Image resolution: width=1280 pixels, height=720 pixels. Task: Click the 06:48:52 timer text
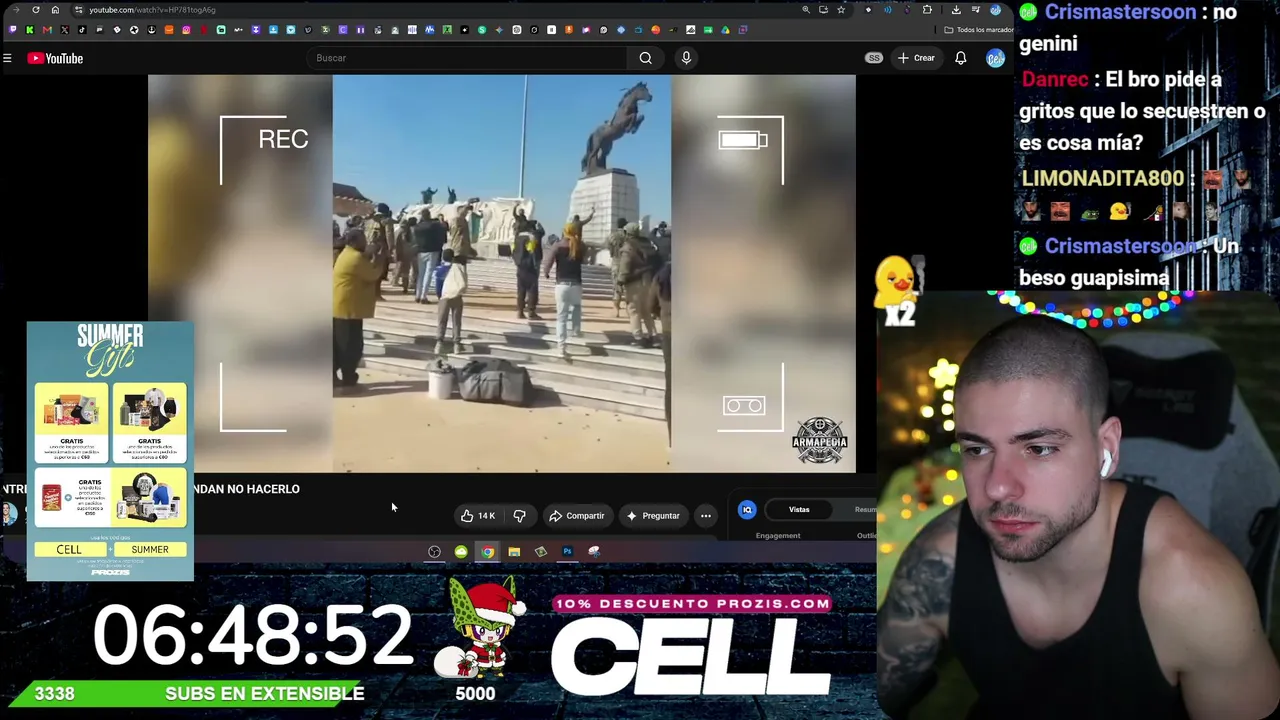253,635
